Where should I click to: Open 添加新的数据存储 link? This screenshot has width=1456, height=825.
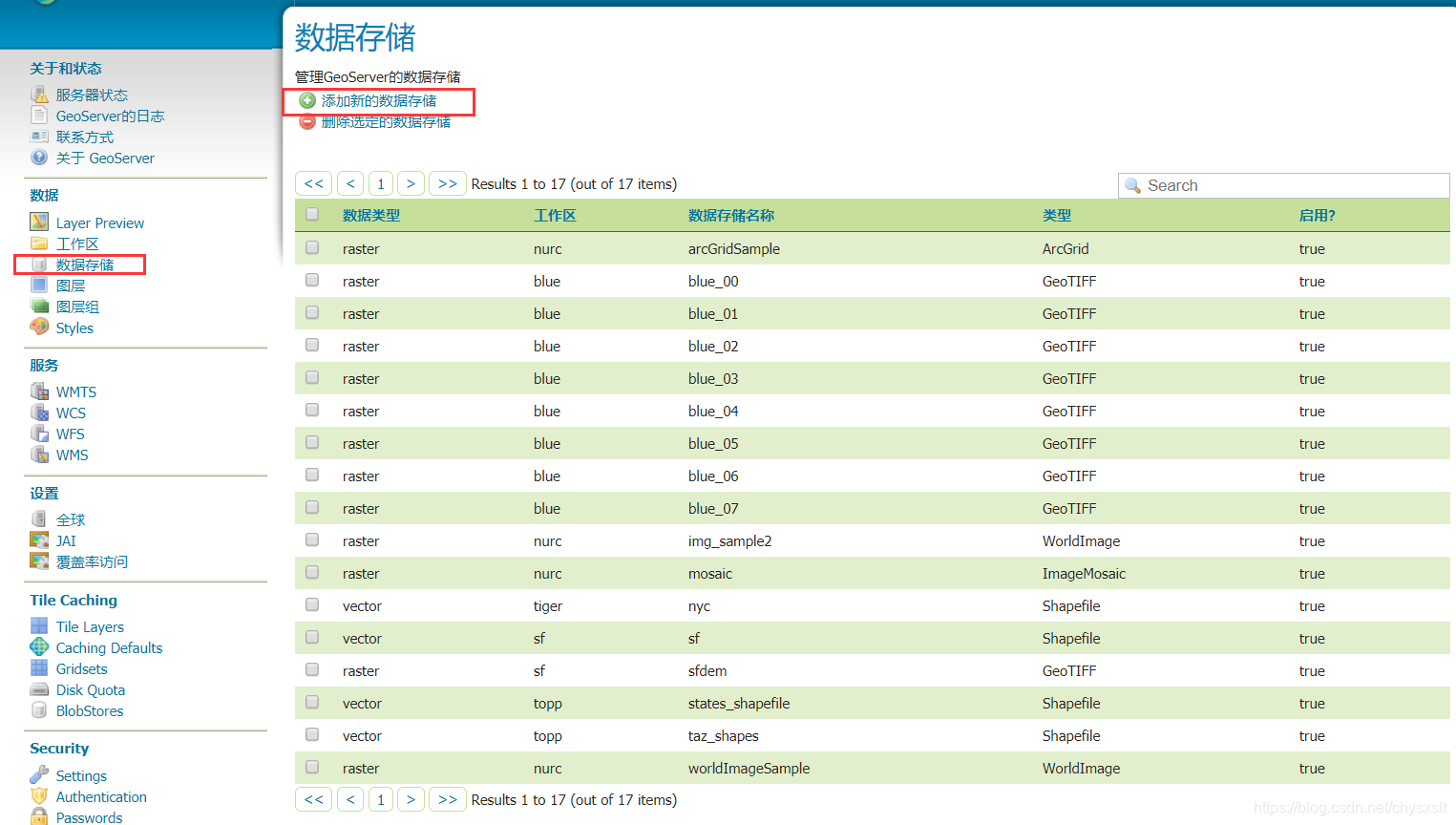click(x=379, y=100)
